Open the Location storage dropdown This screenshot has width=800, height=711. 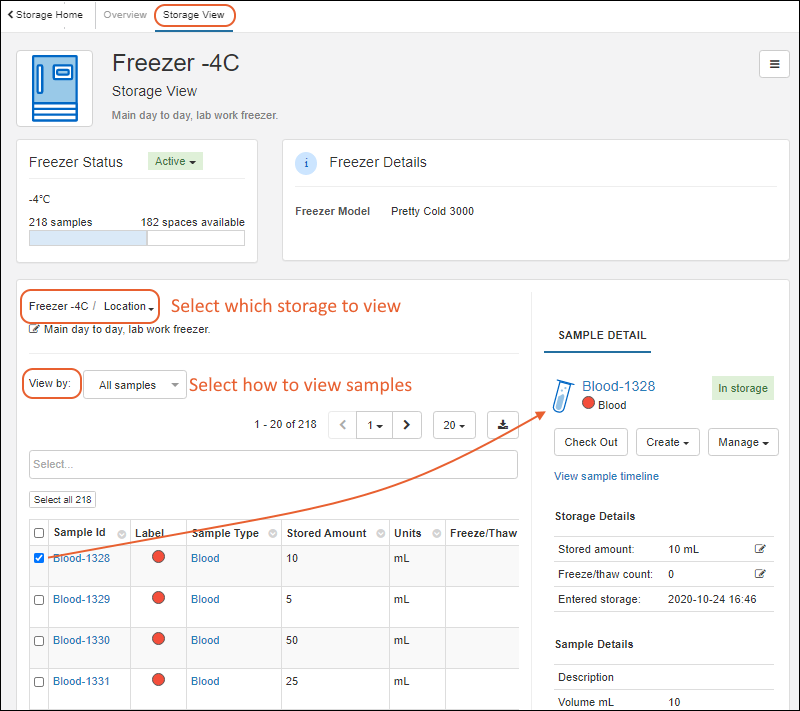129,306
